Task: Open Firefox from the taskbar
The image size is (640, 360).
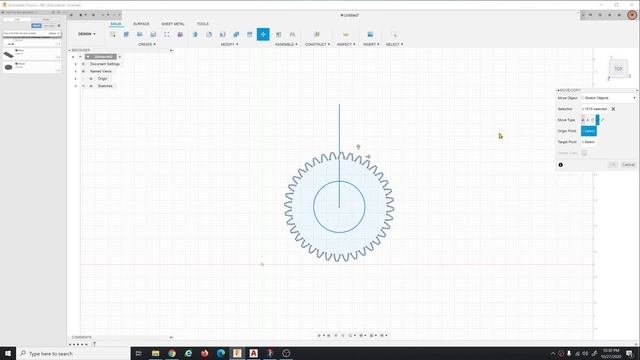Action: point(204,353)
